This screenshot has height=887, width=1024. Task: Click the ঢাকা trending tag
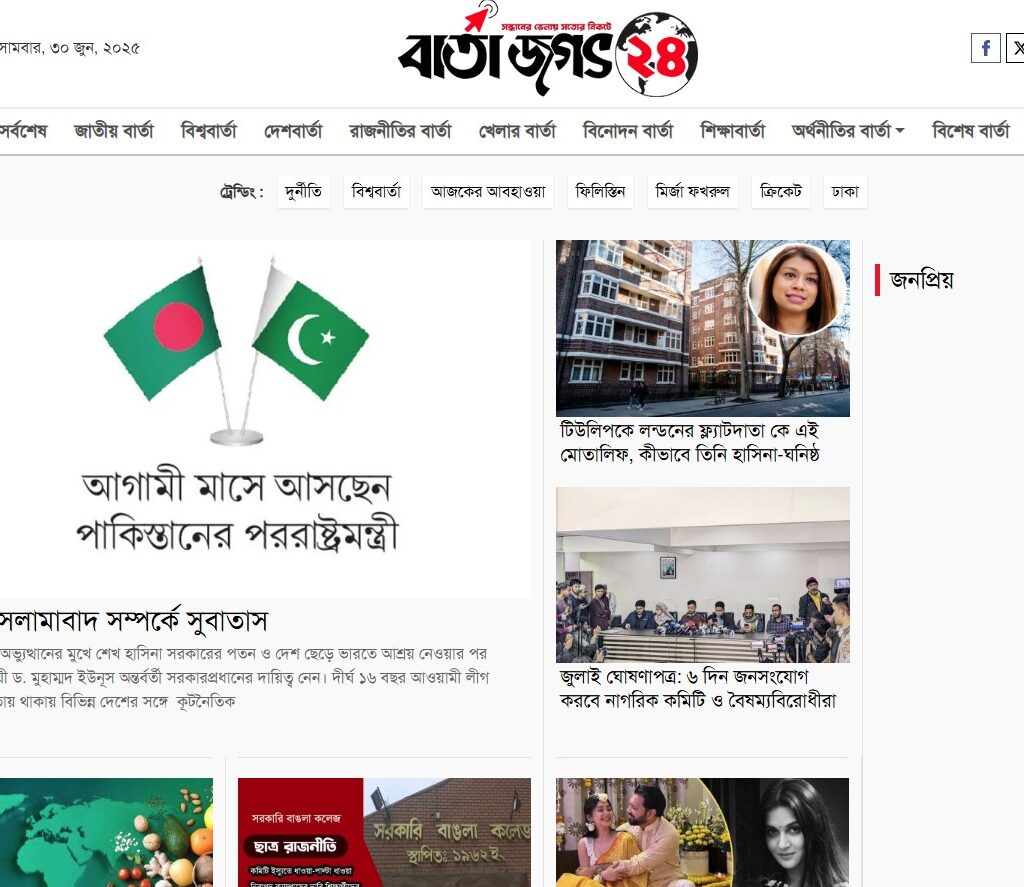pos(845,191)
